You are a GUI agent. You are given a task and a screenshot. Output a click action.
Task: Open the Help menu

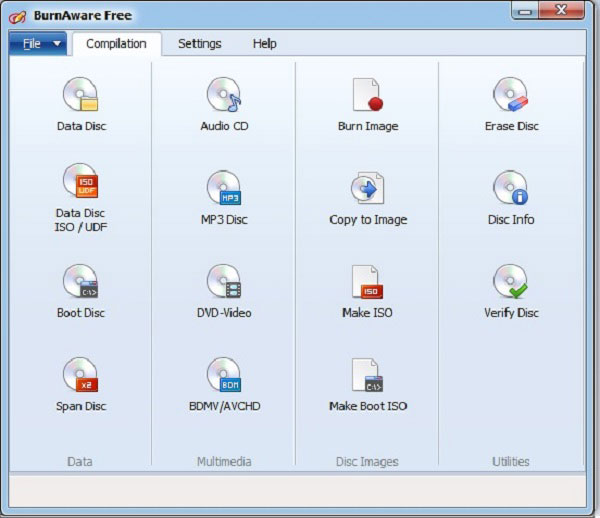click(264, 44)
